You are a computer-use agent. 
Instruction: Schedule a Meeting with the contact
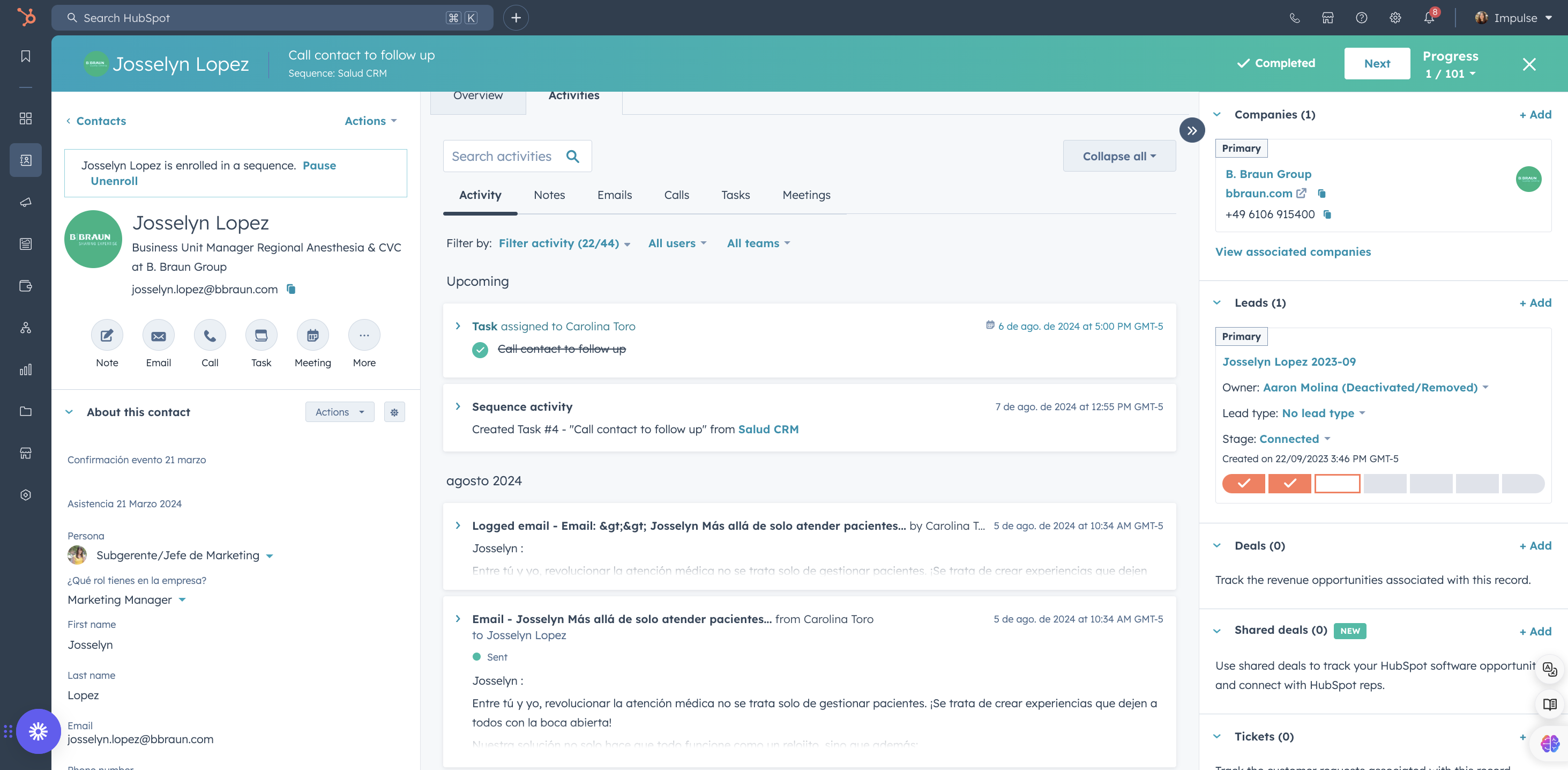coord(313,335)
